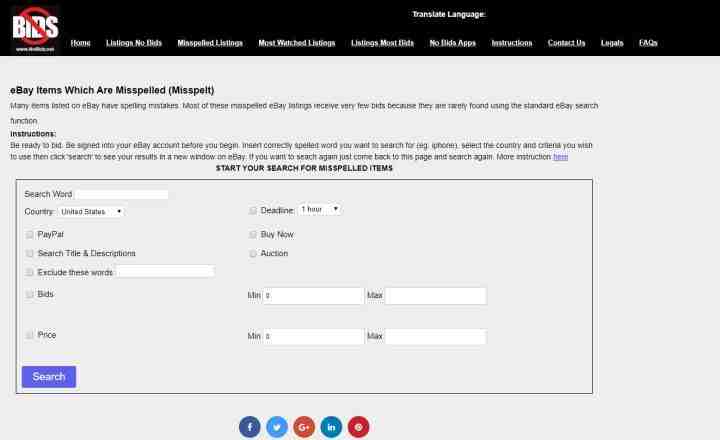This screenshot has height=440, width=720.
Task: Click the Price Max input field
Action: tap(435, 337)
